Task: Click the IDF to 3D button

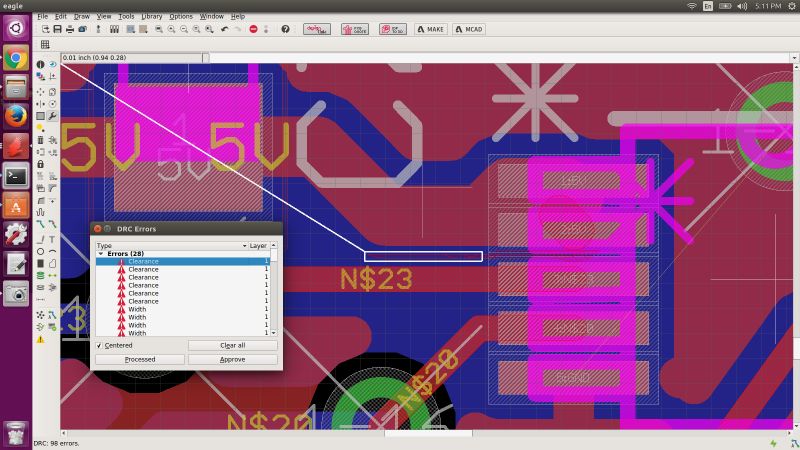Action: 392,29
